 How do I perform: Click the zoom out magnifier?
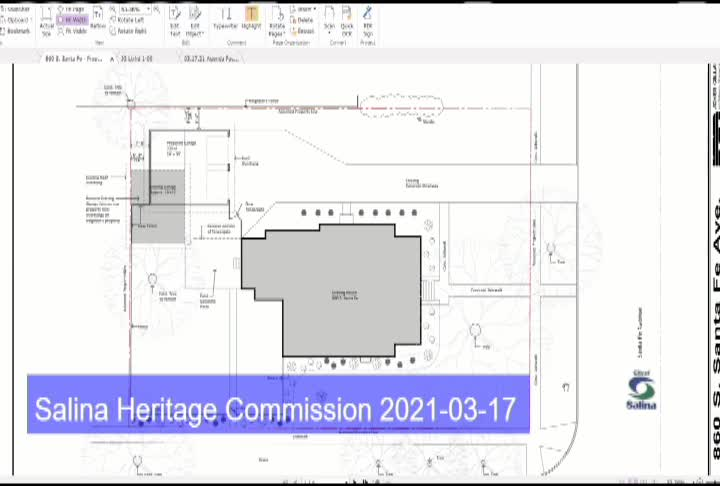(113, 9)
